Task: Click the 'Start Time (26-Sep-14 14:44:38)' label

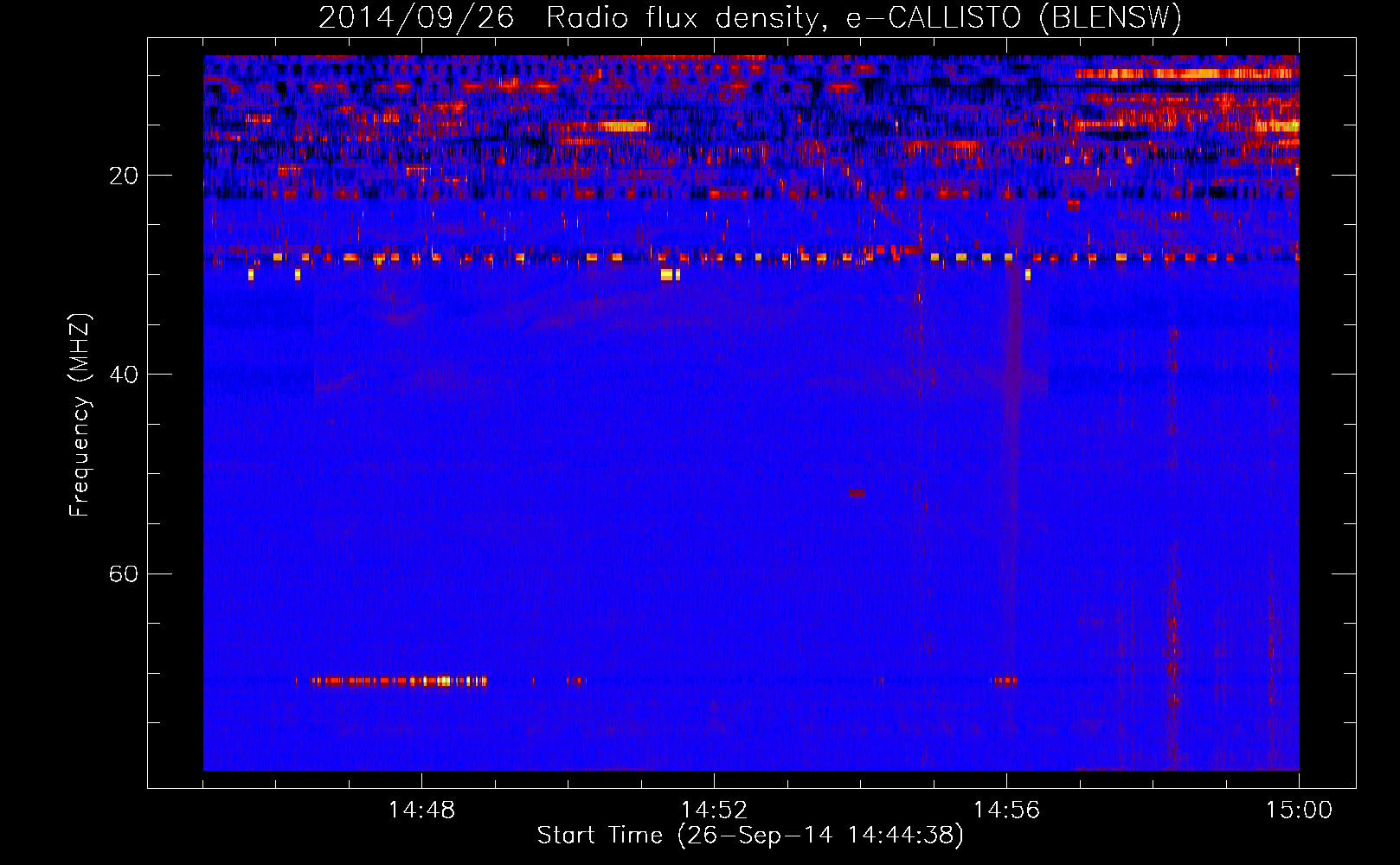Action: click(x=750, y=836)
